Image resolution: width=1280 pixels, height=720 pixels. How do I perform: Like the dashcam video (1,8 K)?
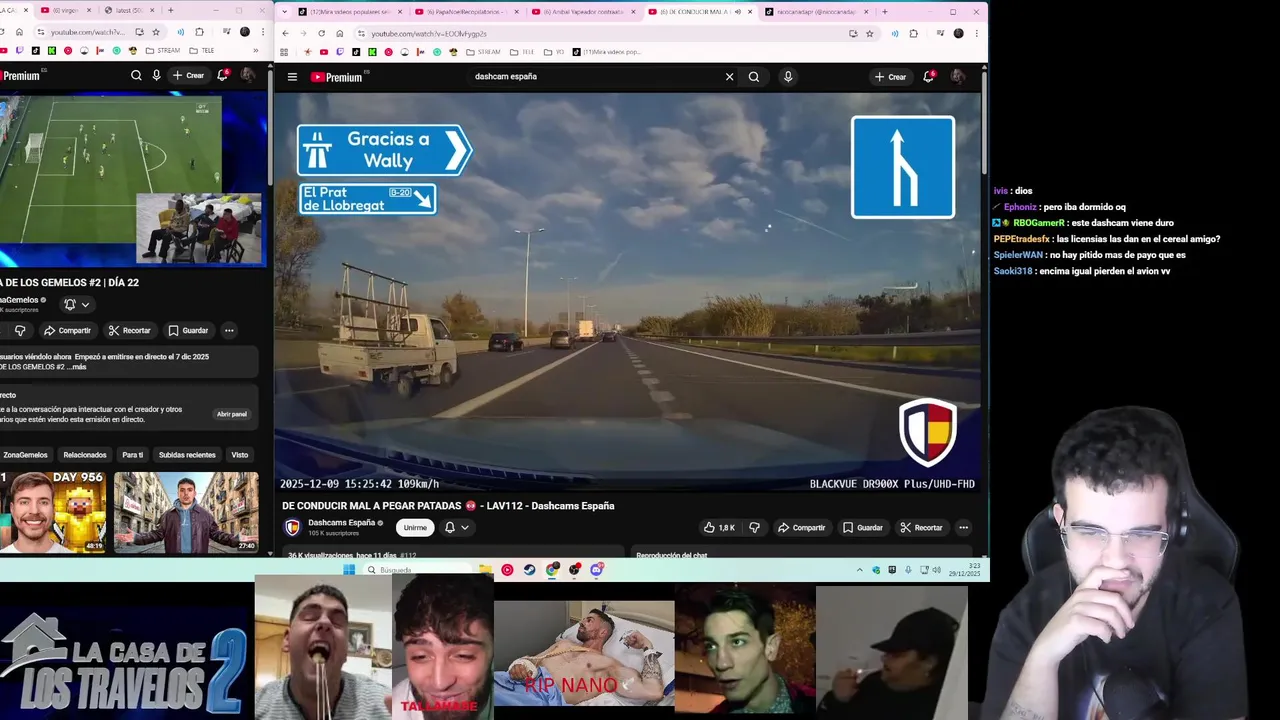point(719,527)
